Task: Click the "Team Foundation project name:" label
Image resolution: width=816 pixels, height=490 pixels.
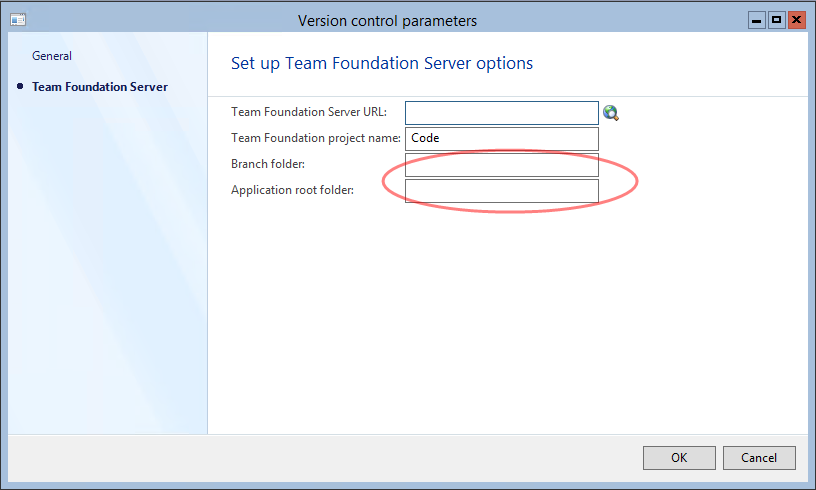Action: [x=315, y=138]
